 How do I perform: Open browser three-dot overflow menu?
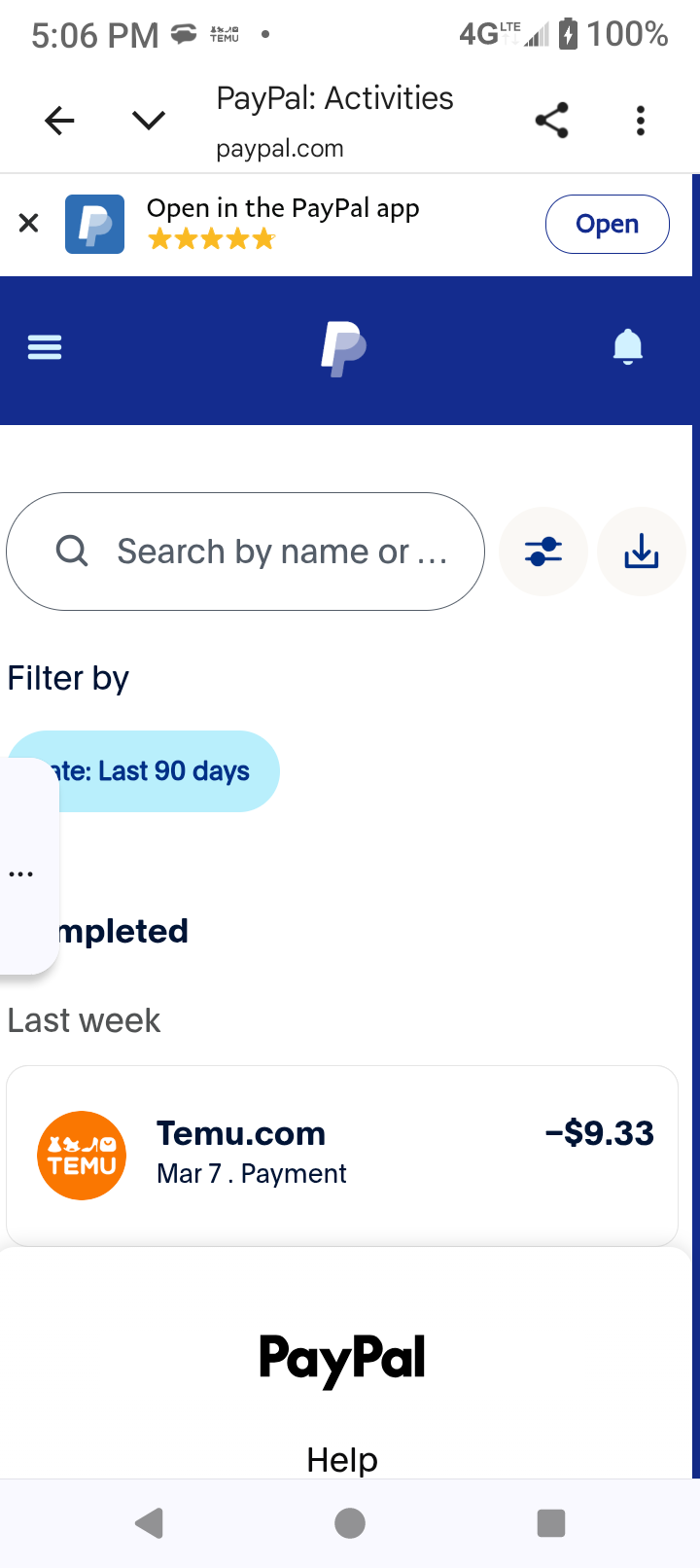click(640, 121)
